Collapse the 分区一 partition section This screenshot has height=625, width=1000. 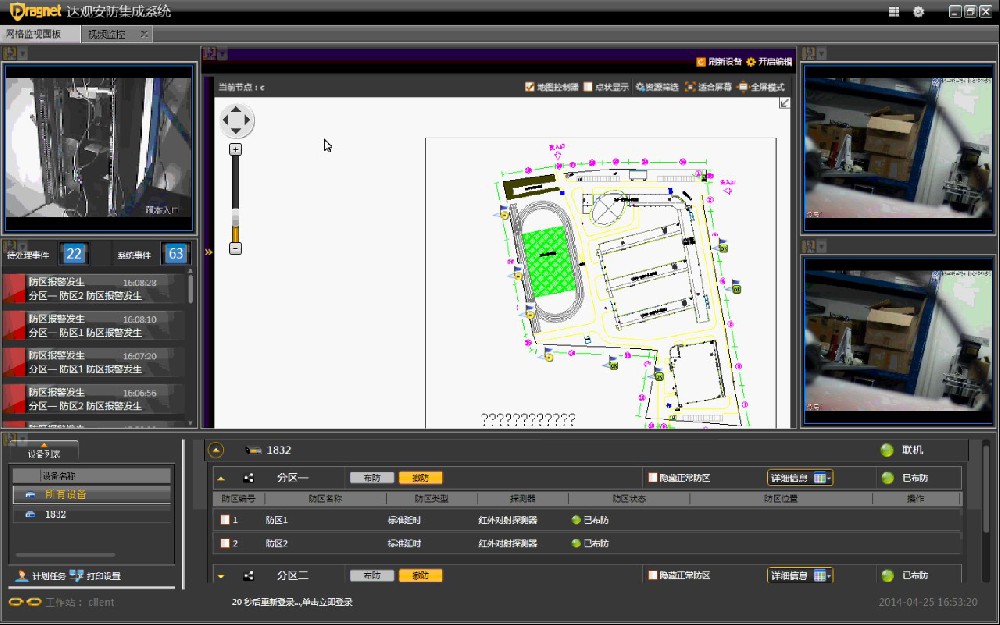[x=221, y=478]
